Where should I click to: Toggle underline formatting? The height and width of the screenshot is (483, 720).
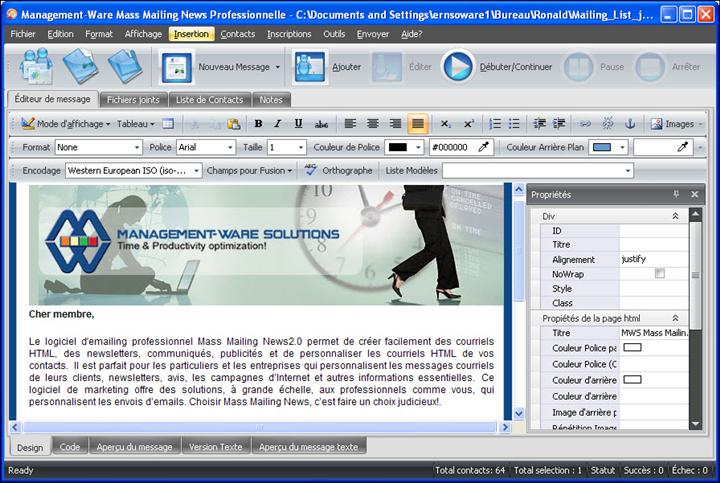298,124
